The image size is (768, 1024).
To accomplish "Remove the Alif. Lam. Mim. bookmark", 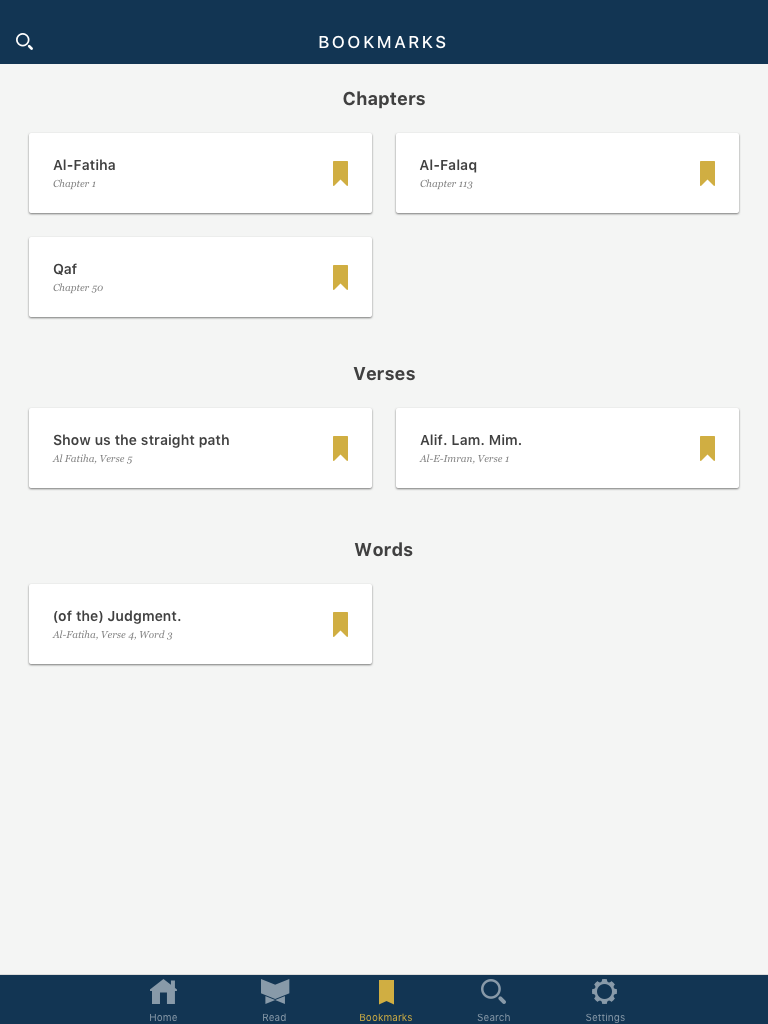I will pos(707,449).
